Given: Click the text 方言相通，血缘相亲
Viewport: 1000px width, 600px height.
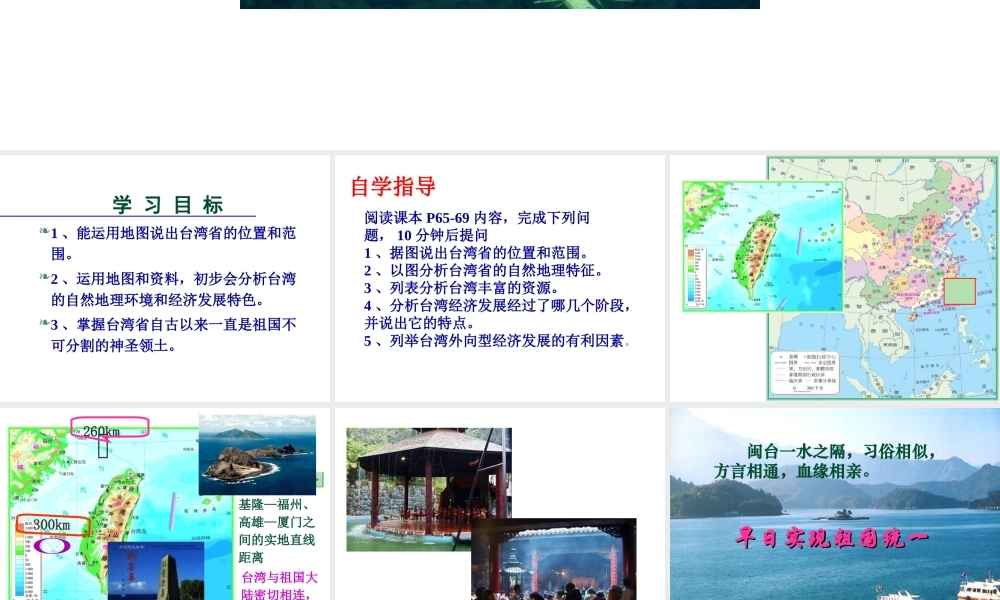Looking at the screenshot, I should pyautogui.click(x=793, y=471).
